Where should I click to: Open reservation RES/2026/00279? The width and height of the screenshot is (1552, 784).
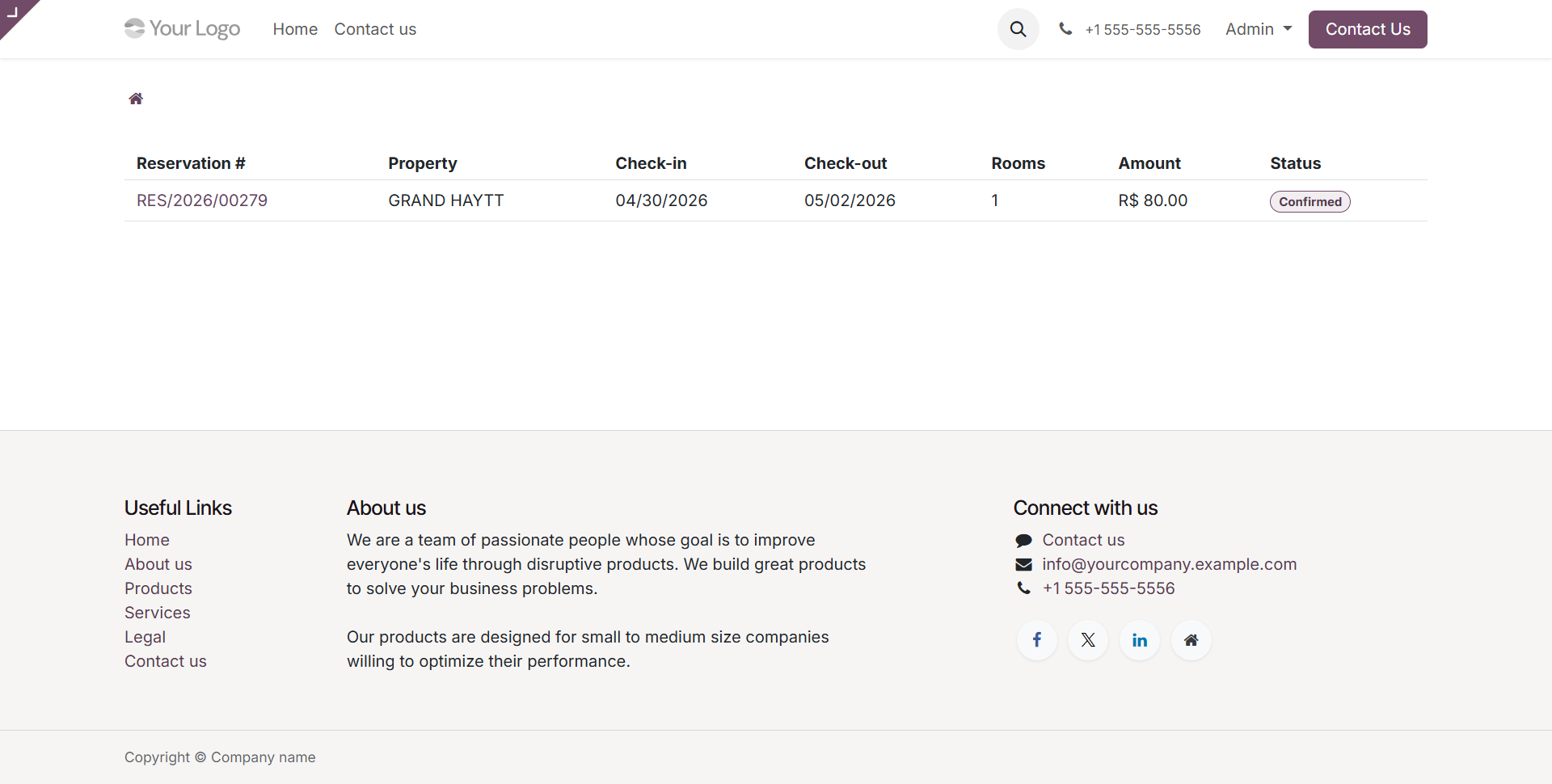(x=202, y=200)
